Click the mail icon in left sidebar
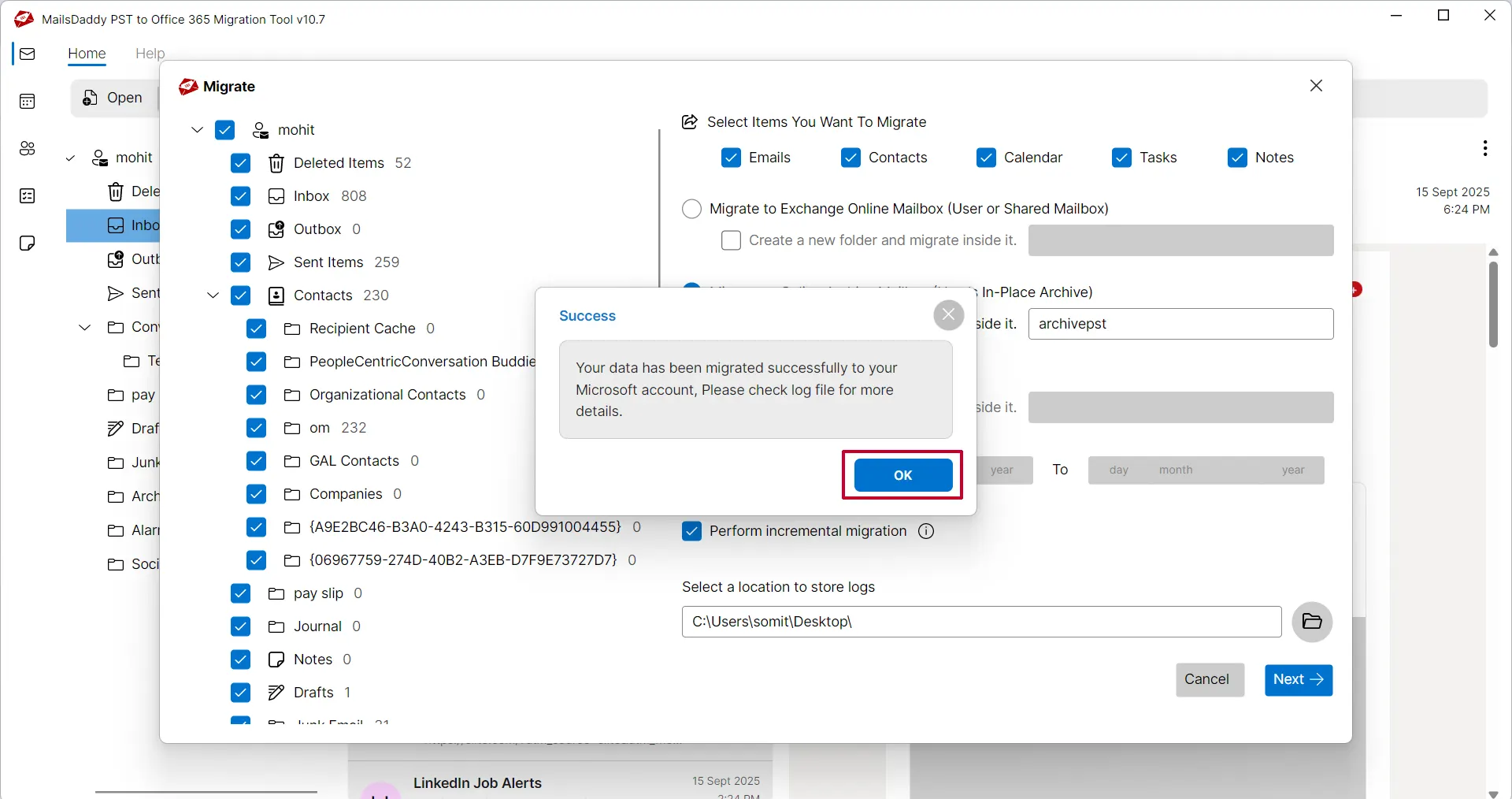1512x799 pixels. coord(28,54)
